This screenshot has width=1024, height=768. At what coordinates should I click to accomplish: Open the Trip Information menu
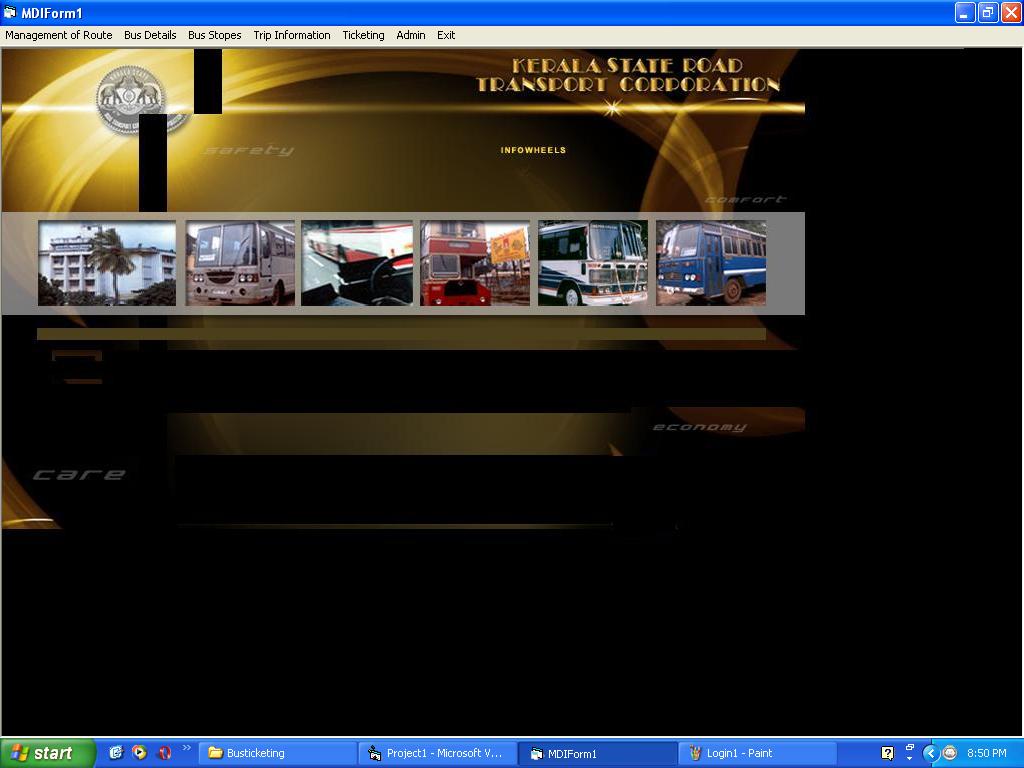tap(292, 35)
